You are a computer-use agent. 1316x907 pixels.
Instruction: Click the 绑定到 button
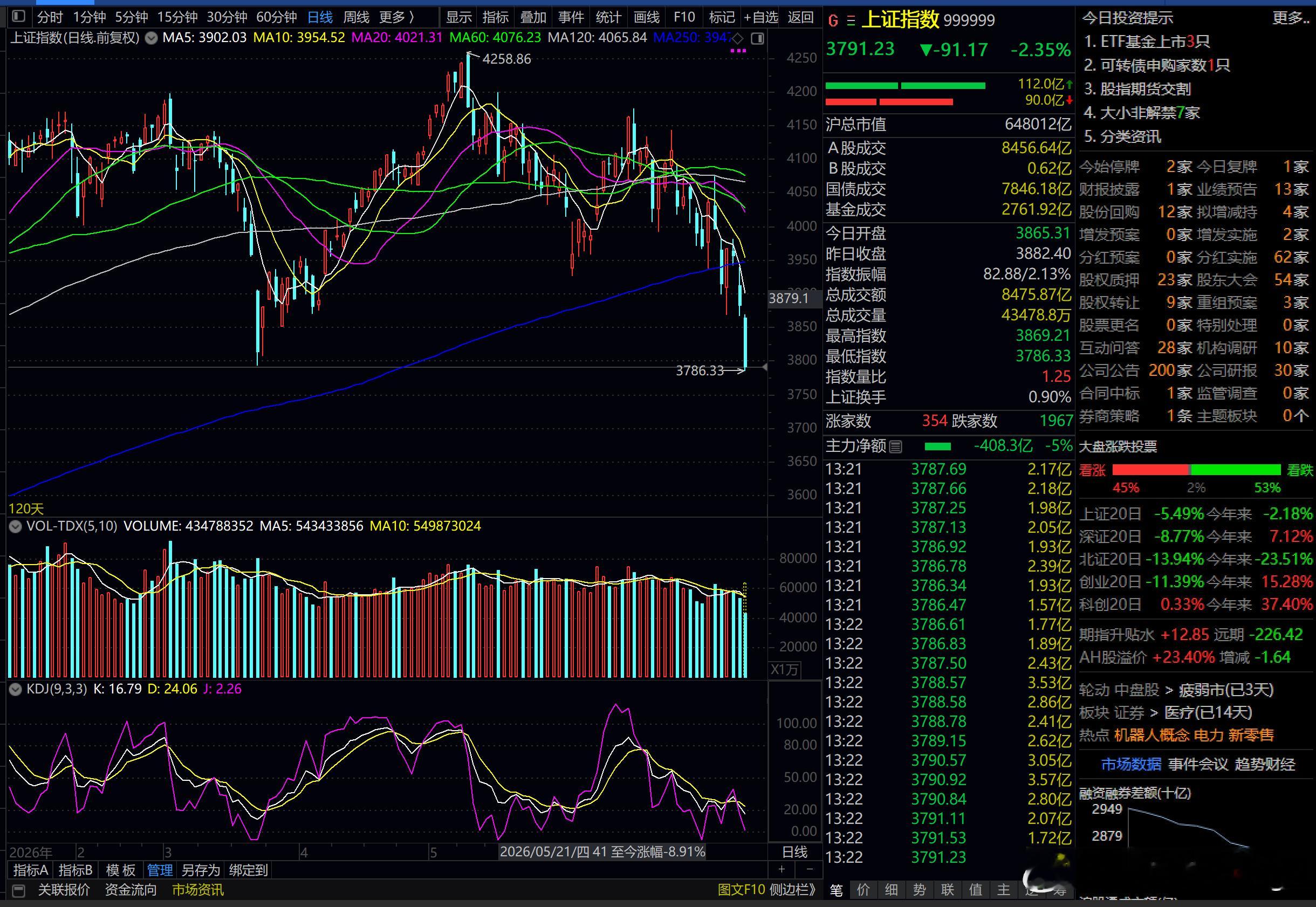(x=248, y=870)
